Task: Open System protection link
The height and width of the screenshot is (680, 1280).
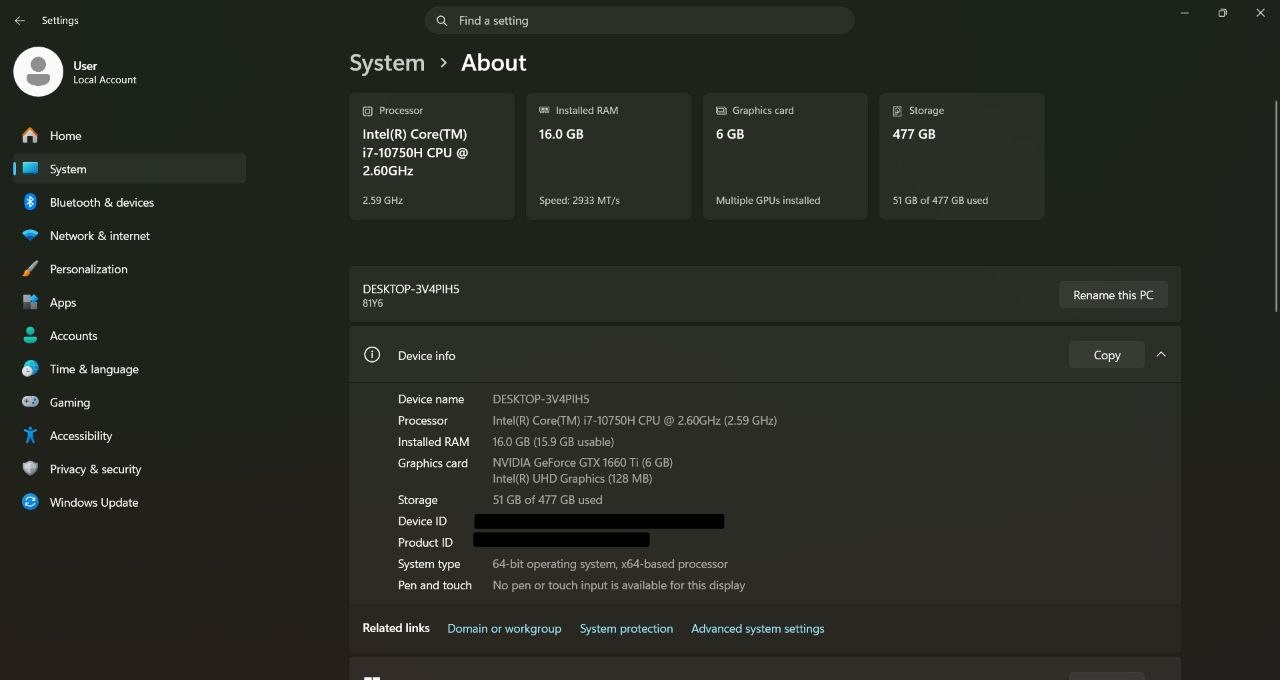Action: pos(626,629)
